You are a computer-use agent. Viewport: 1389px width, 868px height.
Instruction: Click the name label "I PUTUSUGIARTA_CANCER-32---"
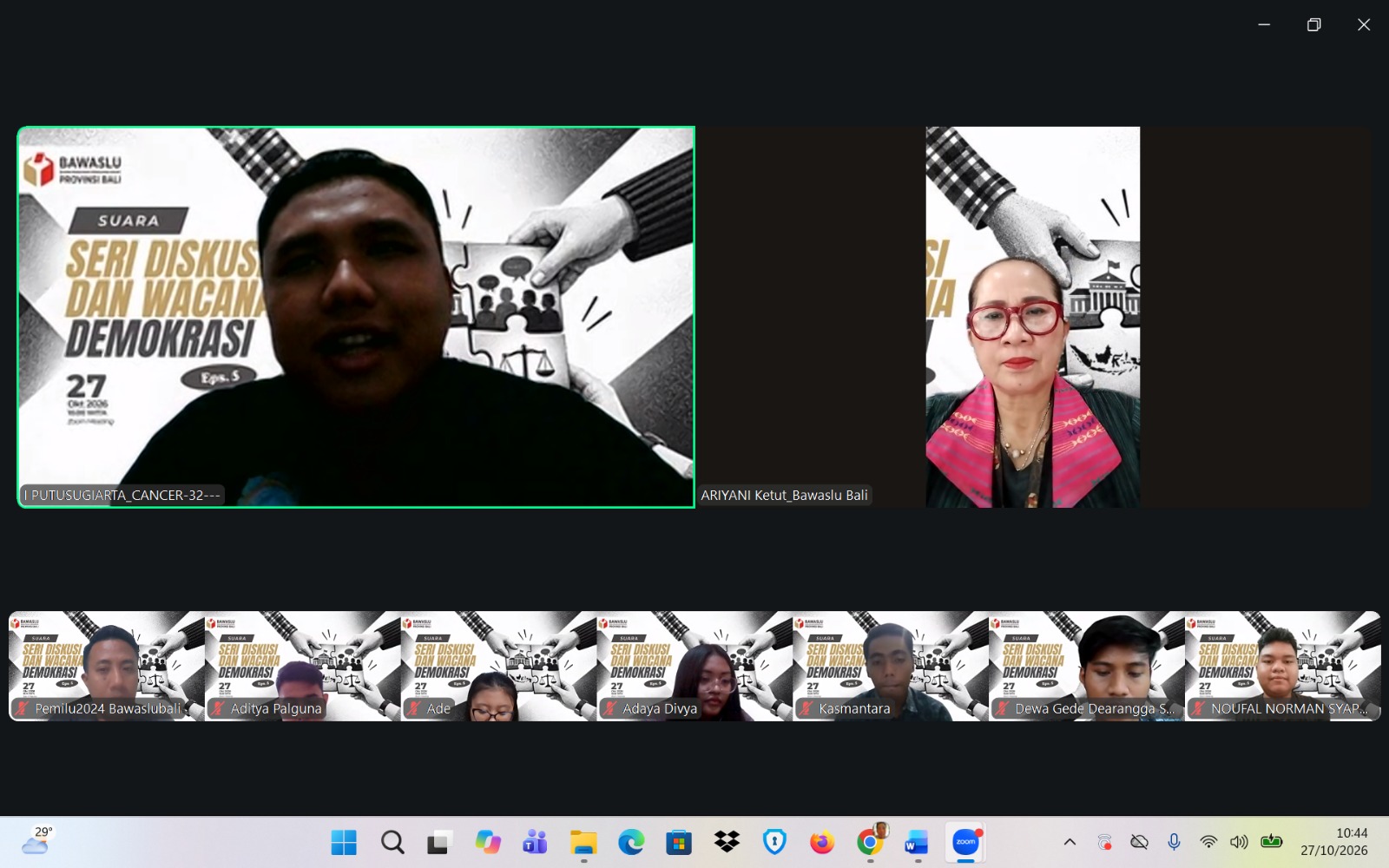(x=122, y=496)
